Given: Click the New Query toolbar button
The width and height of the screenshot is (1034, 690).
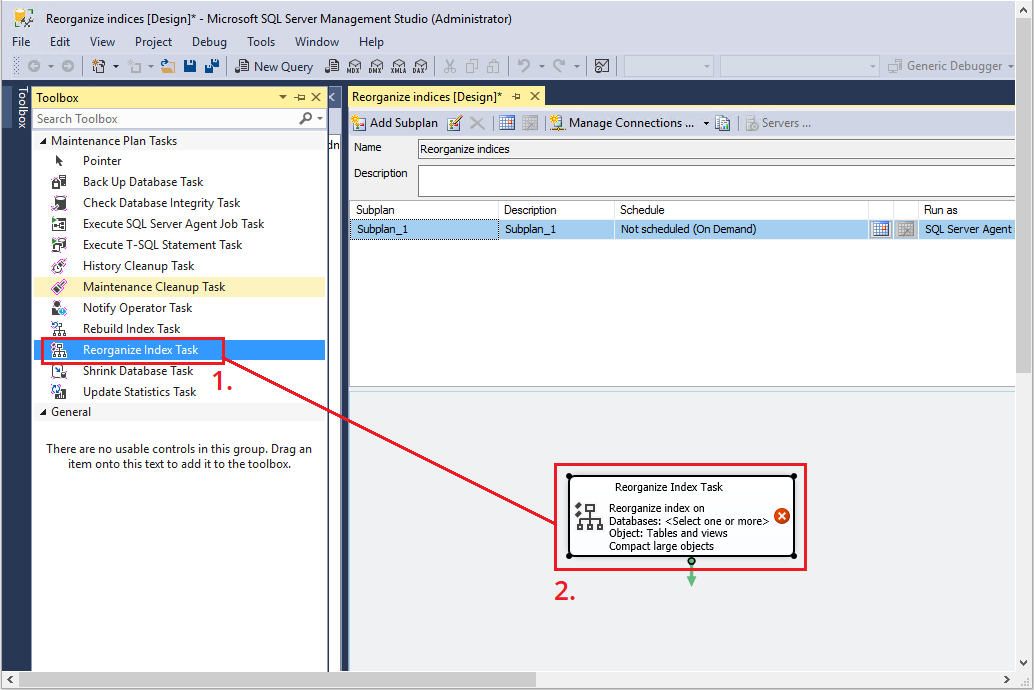Looking at the screenshot, I should click(x=274, y=66).
